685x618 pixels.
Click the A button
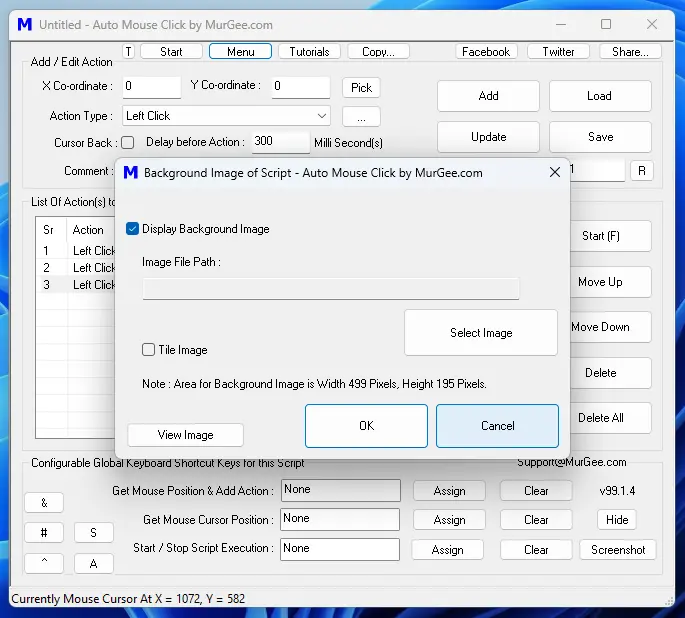coord(93,563)
